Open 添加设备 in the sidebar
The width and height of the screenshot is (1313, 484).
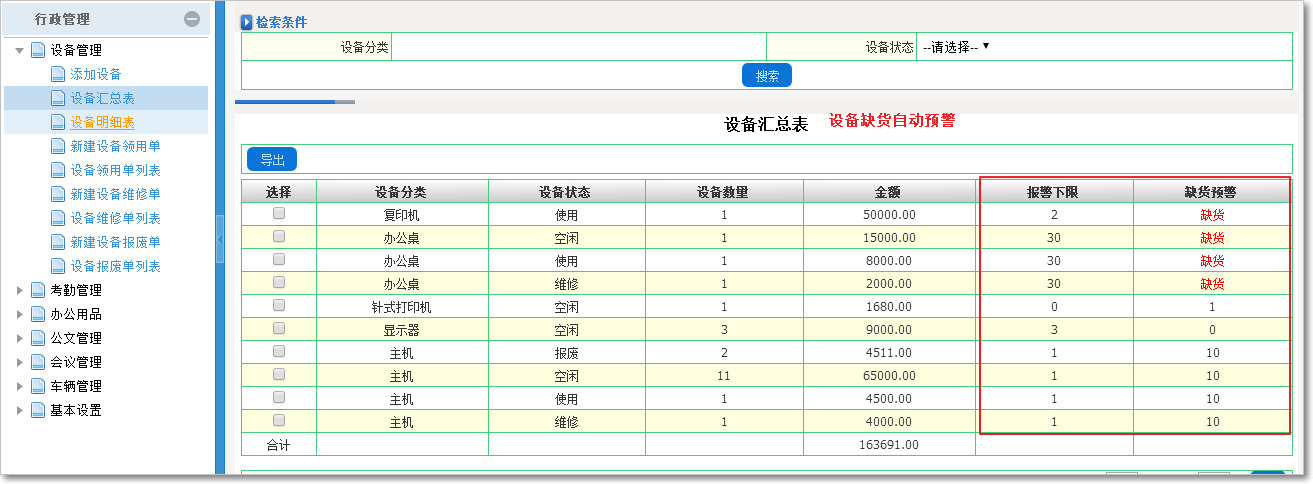(x=96, y=74)
